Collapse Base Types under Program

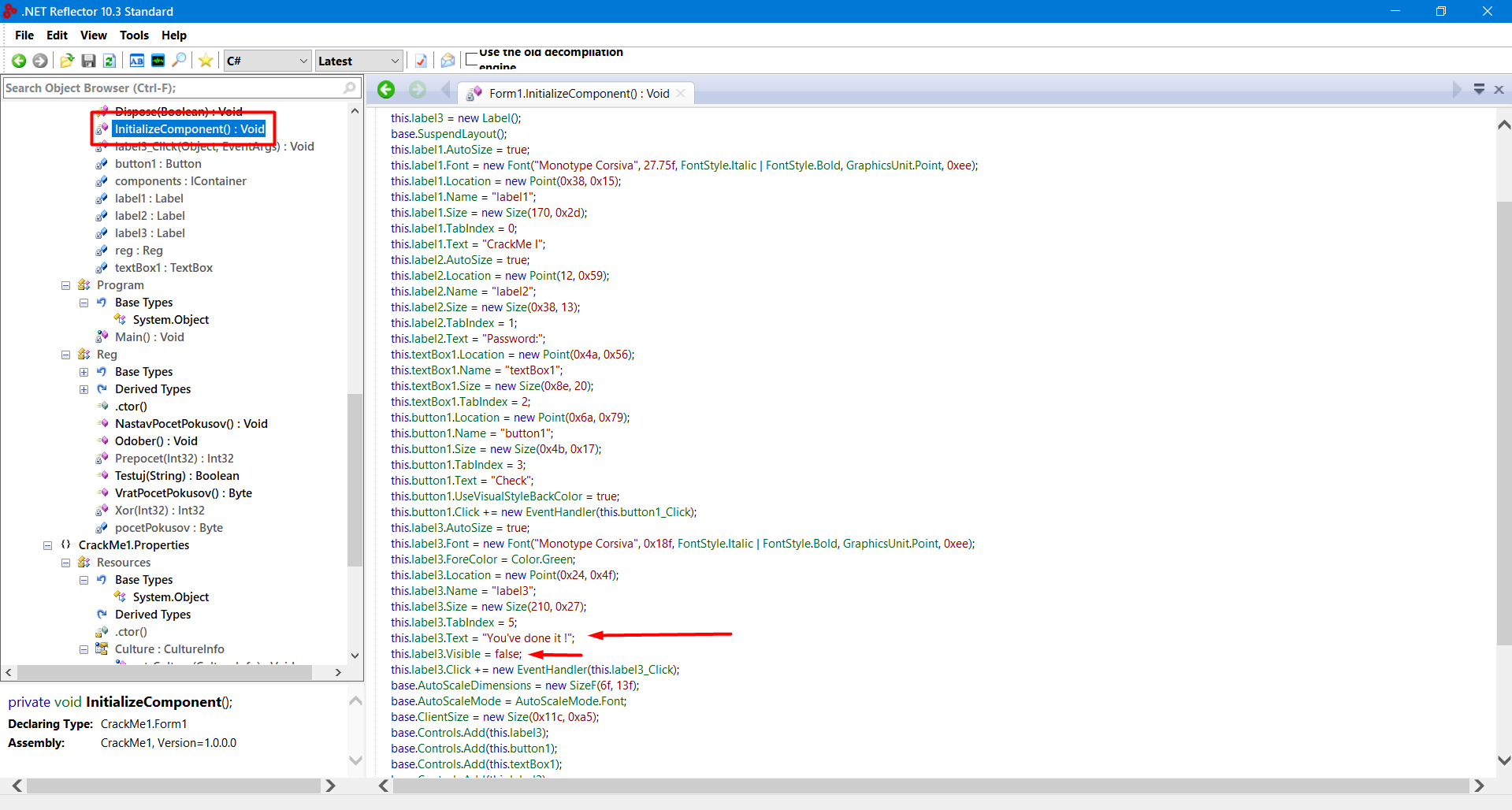point(84,303)
